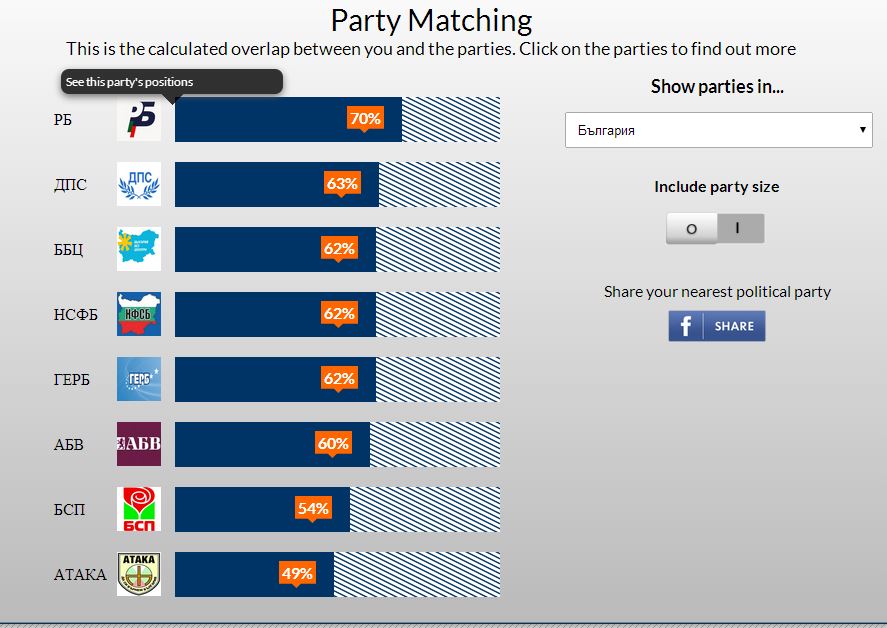Open the АТАКА shield logo icon

[139, 574]
